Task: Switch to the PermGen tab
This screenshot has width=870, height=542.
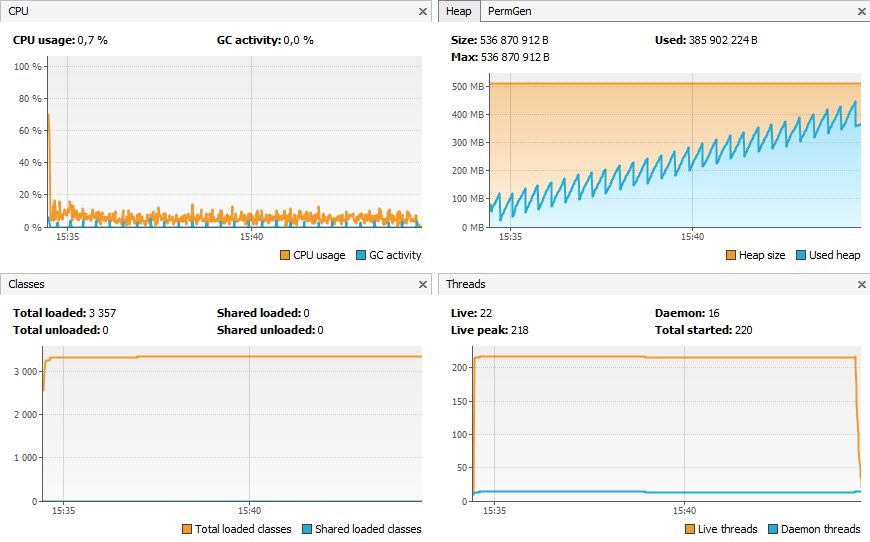Action: click(510, 11)
